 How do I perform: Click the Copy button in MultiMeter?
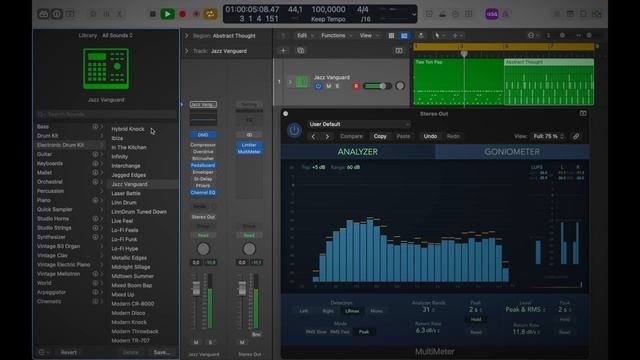point(380,136)
